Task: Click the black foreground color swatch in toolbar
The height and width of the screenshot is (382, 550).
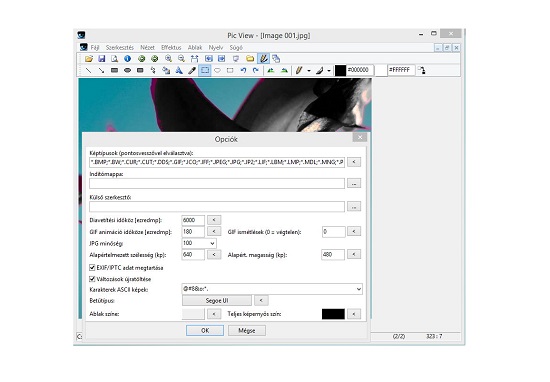Action: pos(340,70)
